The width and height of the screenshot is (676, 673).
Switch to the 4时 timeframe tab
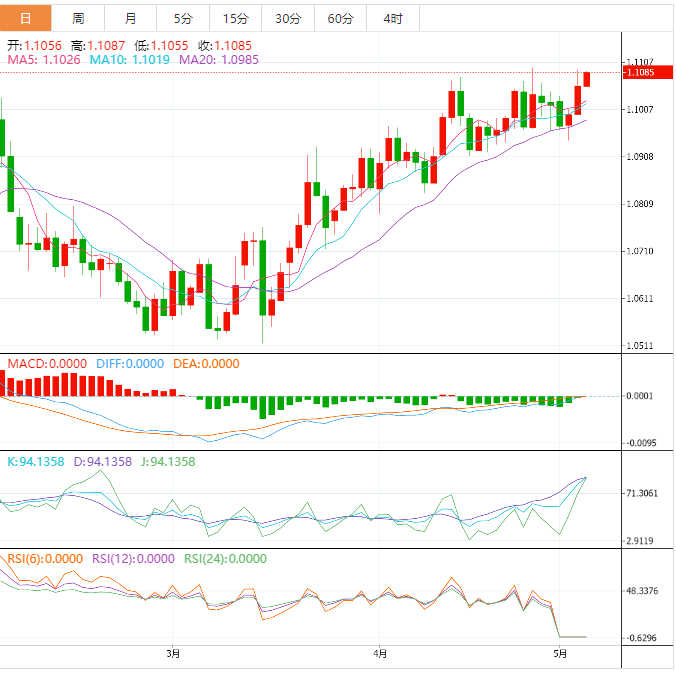[393, 18]
